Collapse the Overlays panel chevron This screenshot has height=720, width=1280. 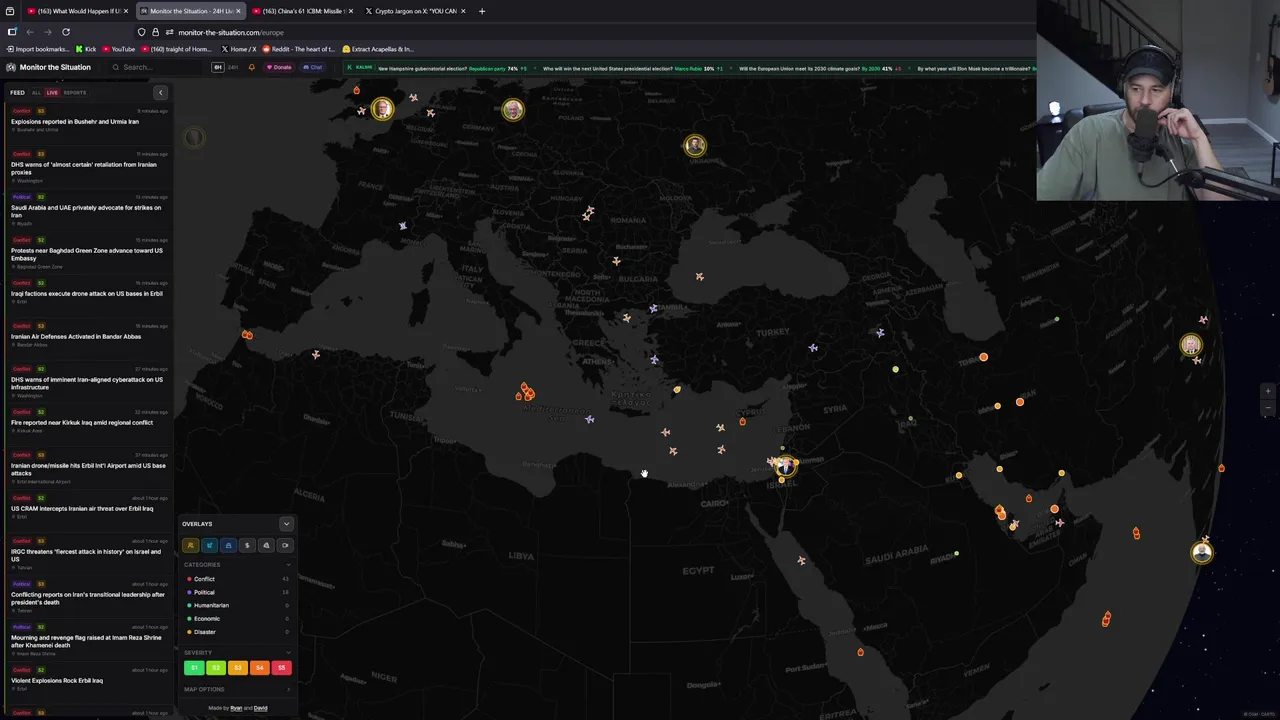(286, 524)
